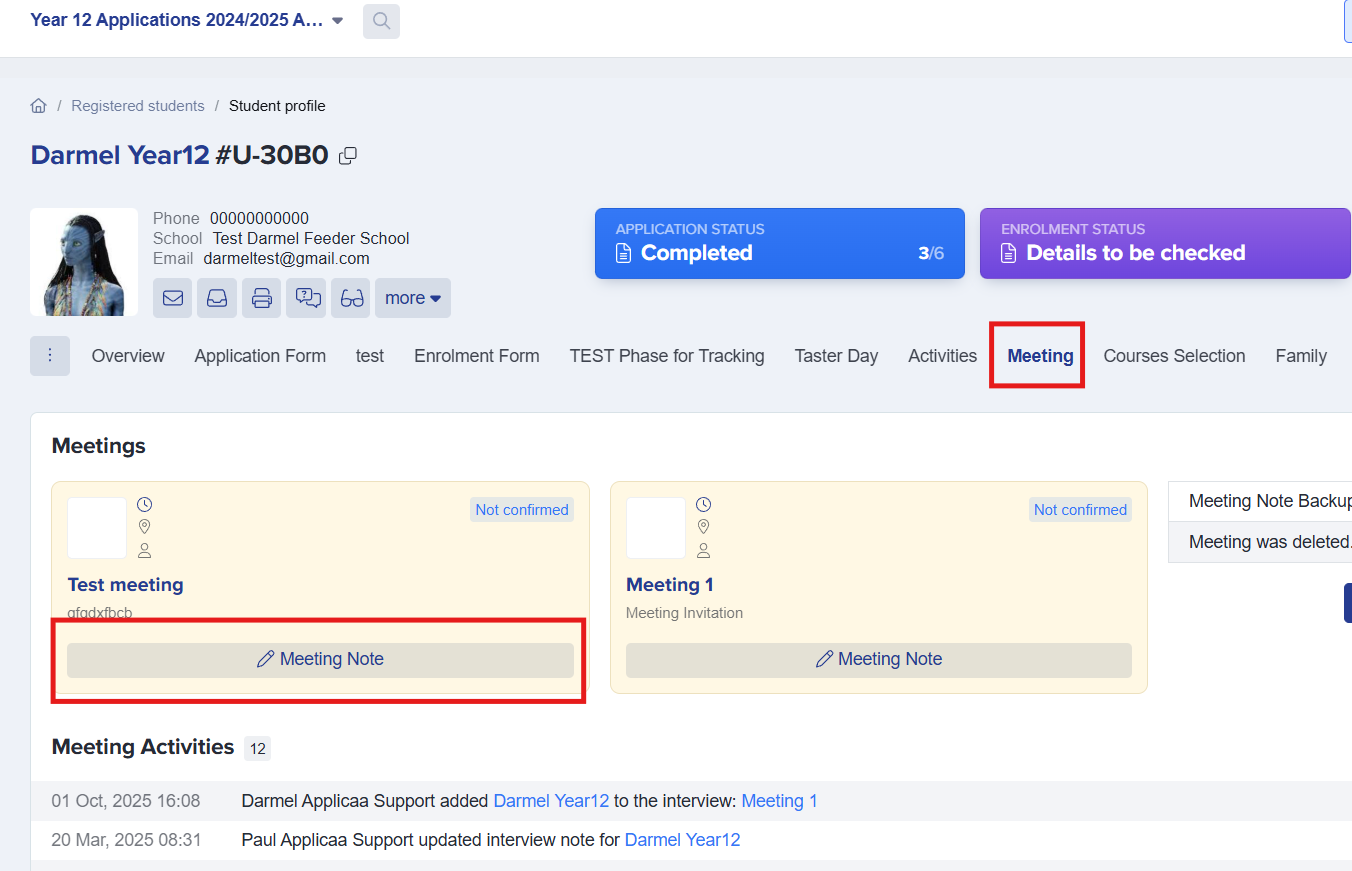Follow the Registered students breadcrumb link
Image resolution: width=1352 pixels, height=871 pixels.
tap(138, 106)
